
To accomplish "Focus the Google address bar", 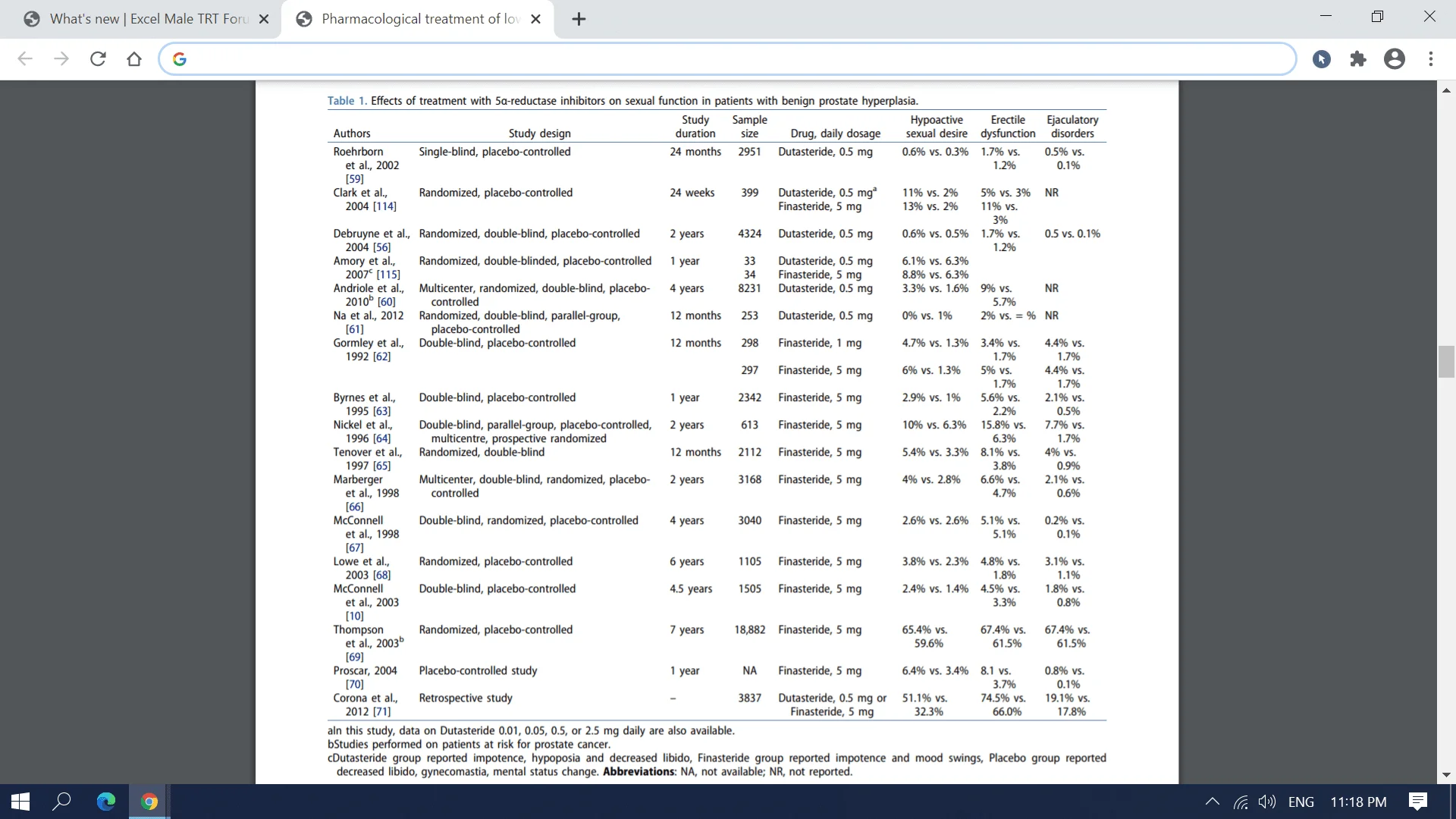I will click(726, 59).
